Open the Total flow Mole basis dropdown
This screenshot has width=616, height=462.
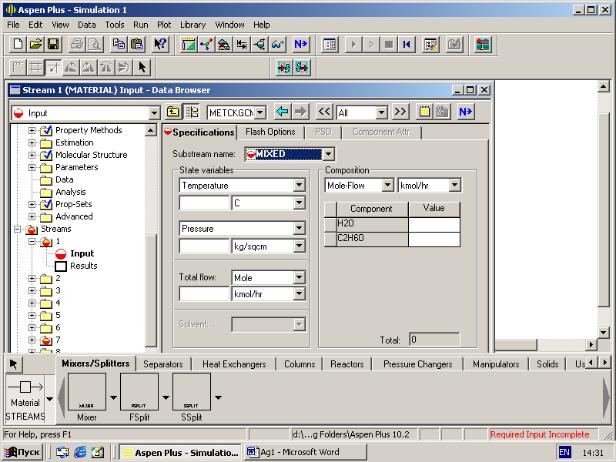(x=299, y=277)
